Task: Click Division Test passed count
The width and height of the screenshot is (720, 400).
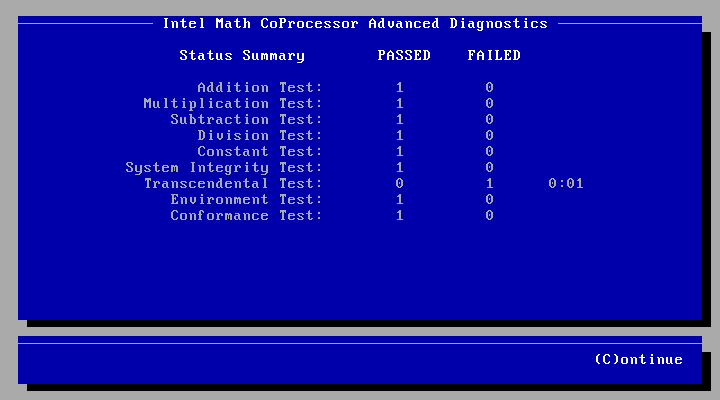Action: 399,135
